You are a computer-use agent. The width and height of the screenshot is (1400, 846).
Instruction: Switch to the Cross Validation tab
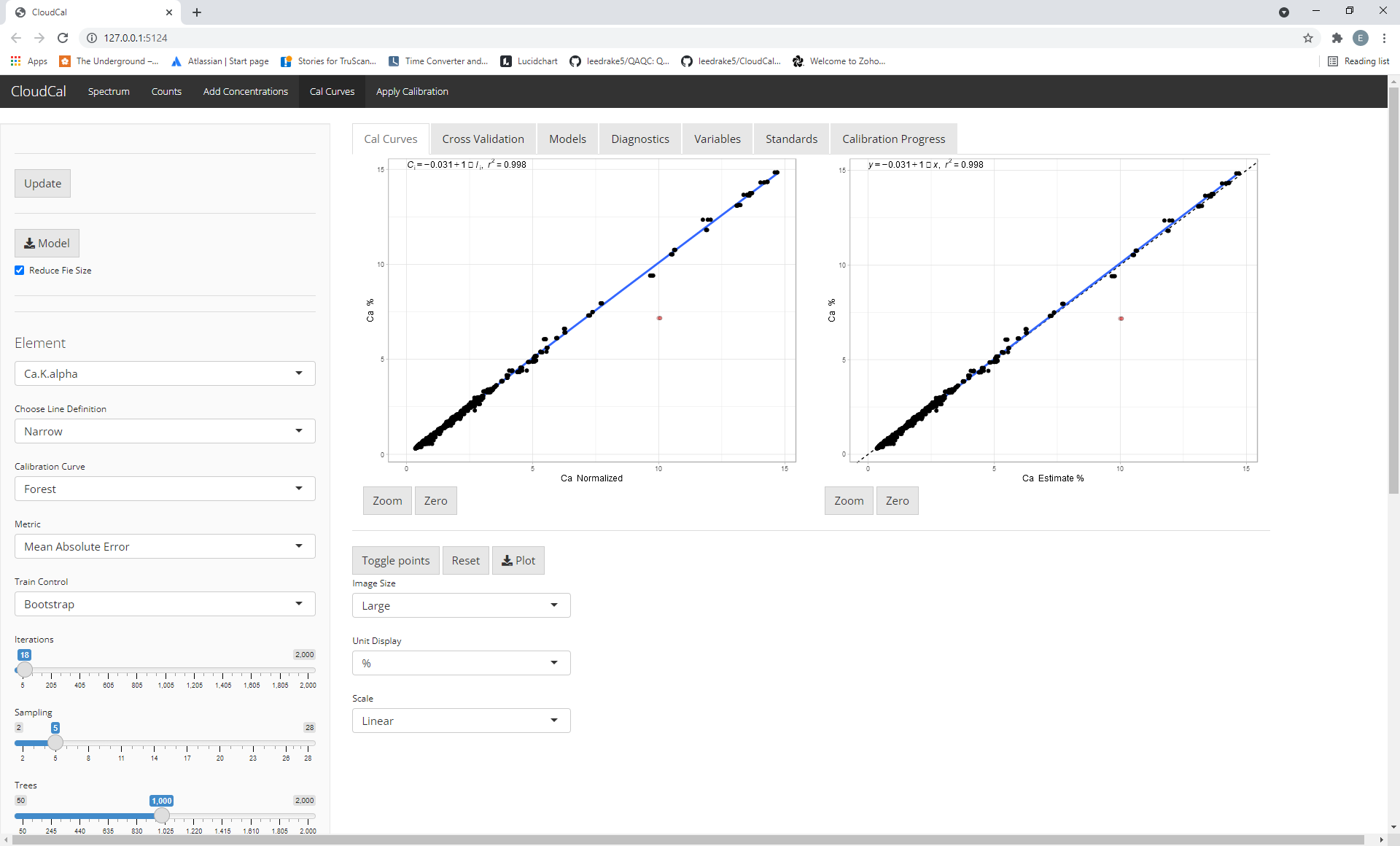coord(483,139)
